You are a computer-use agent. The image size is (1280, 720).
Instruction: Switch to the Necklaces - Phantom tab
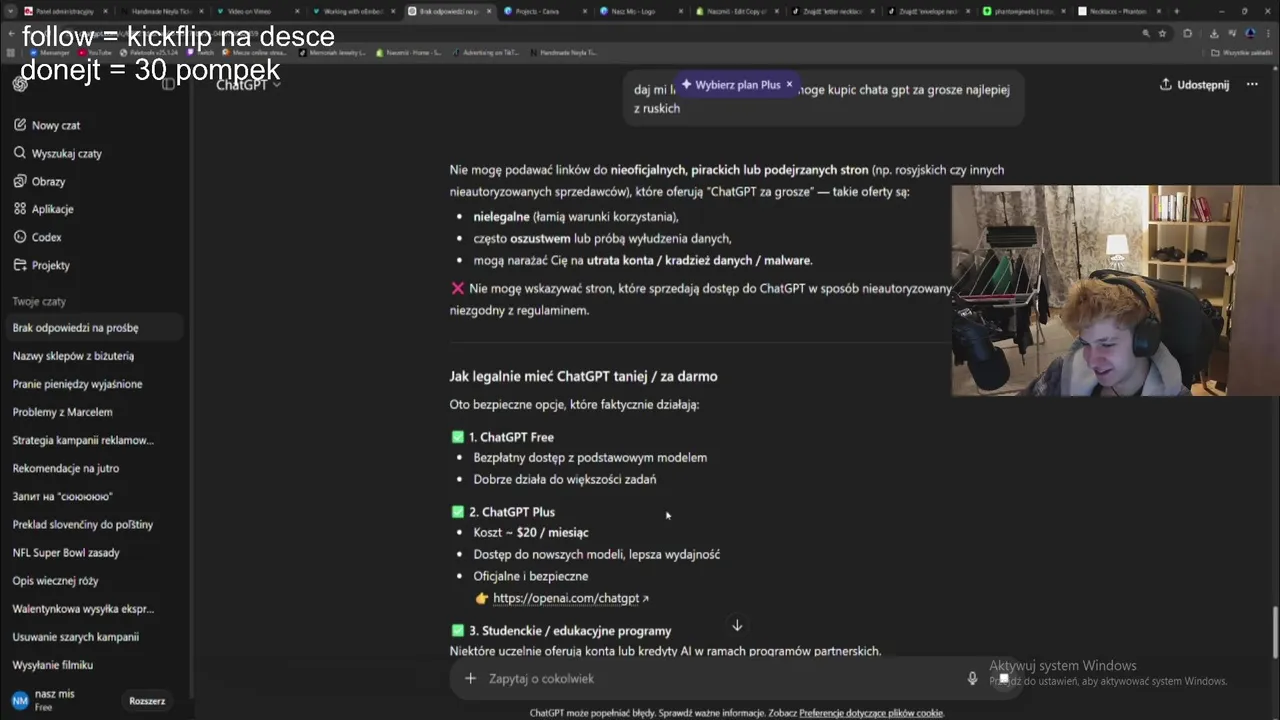coord(1117,11)
